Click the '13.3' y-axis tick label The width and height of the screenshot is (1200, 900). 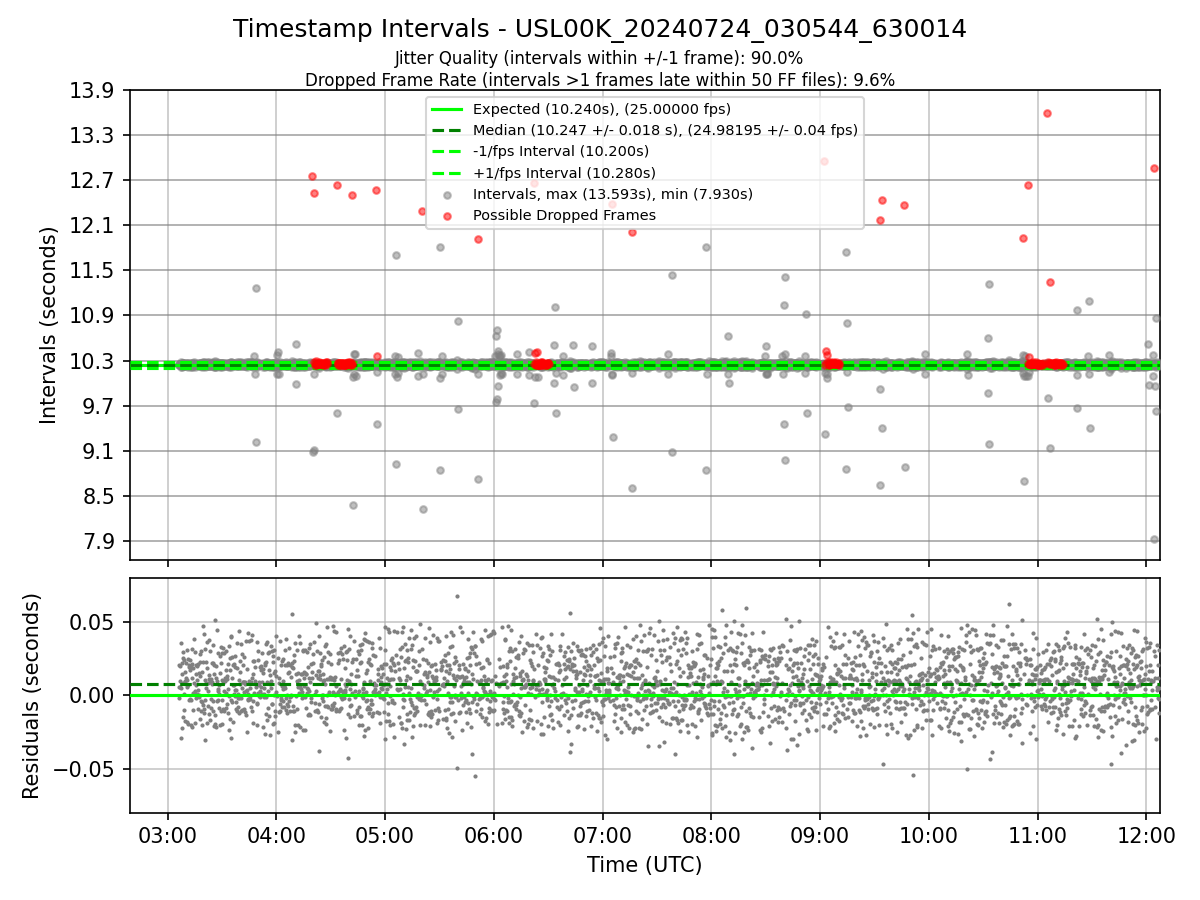[95, 135]
